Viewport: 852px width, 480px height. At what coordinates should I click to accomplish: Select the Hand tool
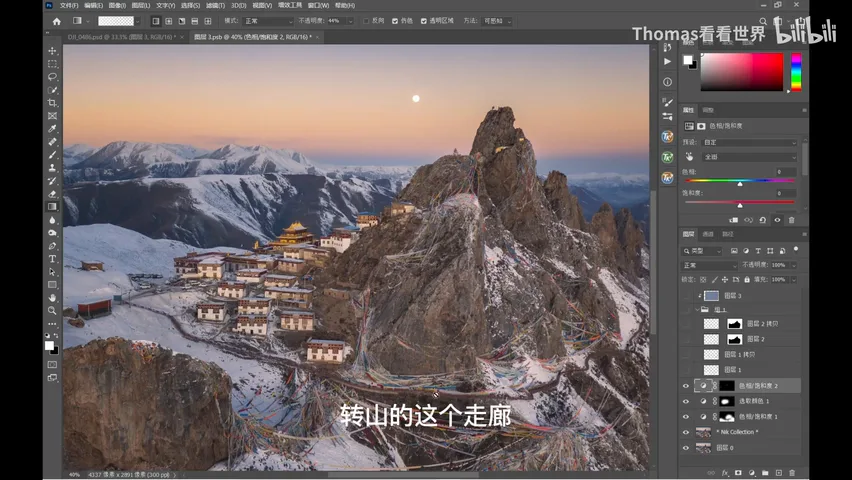(x=52, y=298)
